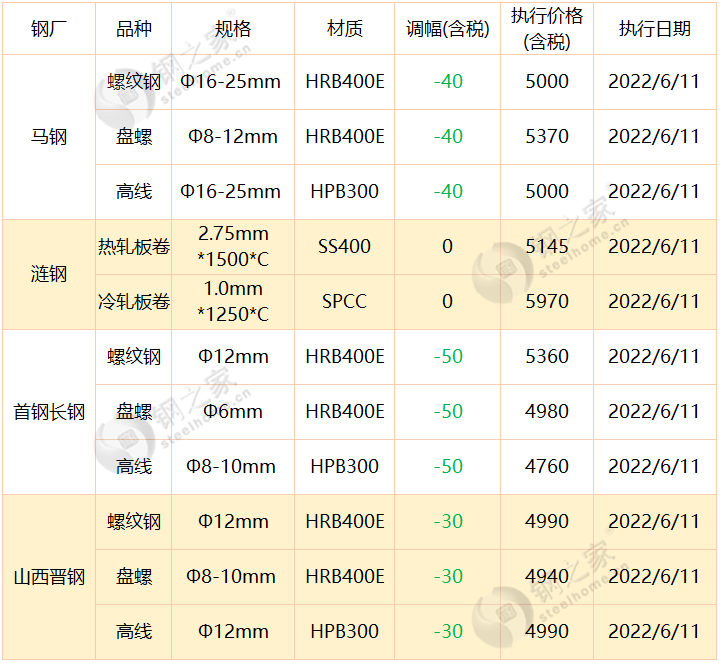Click -40 in the 马钢 盘螺 row
The height and width of the screenshot is (664, 724).
pos(447,137)
